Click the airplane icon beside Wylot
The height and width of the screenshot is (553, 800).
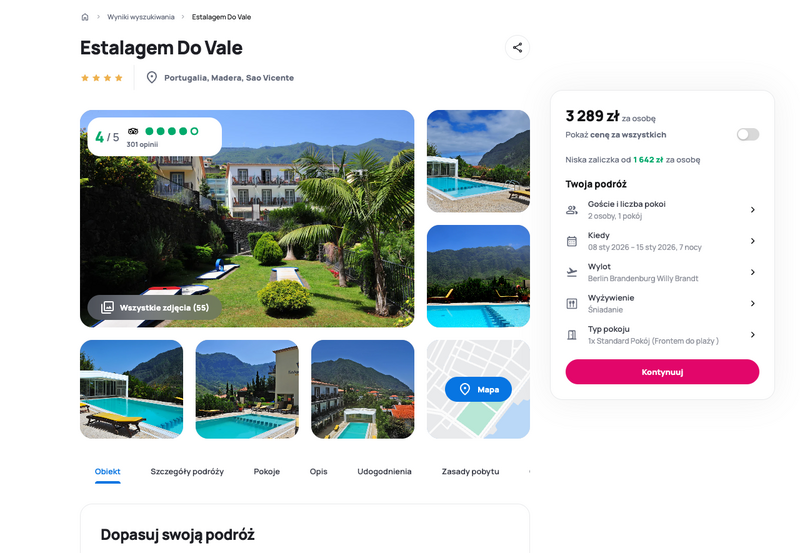coord(572,272)
